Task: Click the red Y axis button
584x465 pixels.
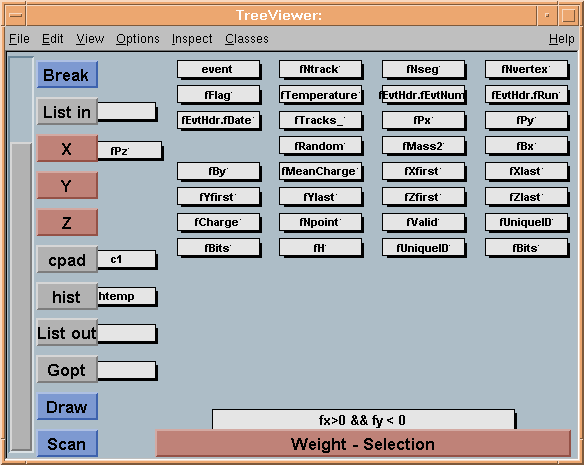Action: 67,185
